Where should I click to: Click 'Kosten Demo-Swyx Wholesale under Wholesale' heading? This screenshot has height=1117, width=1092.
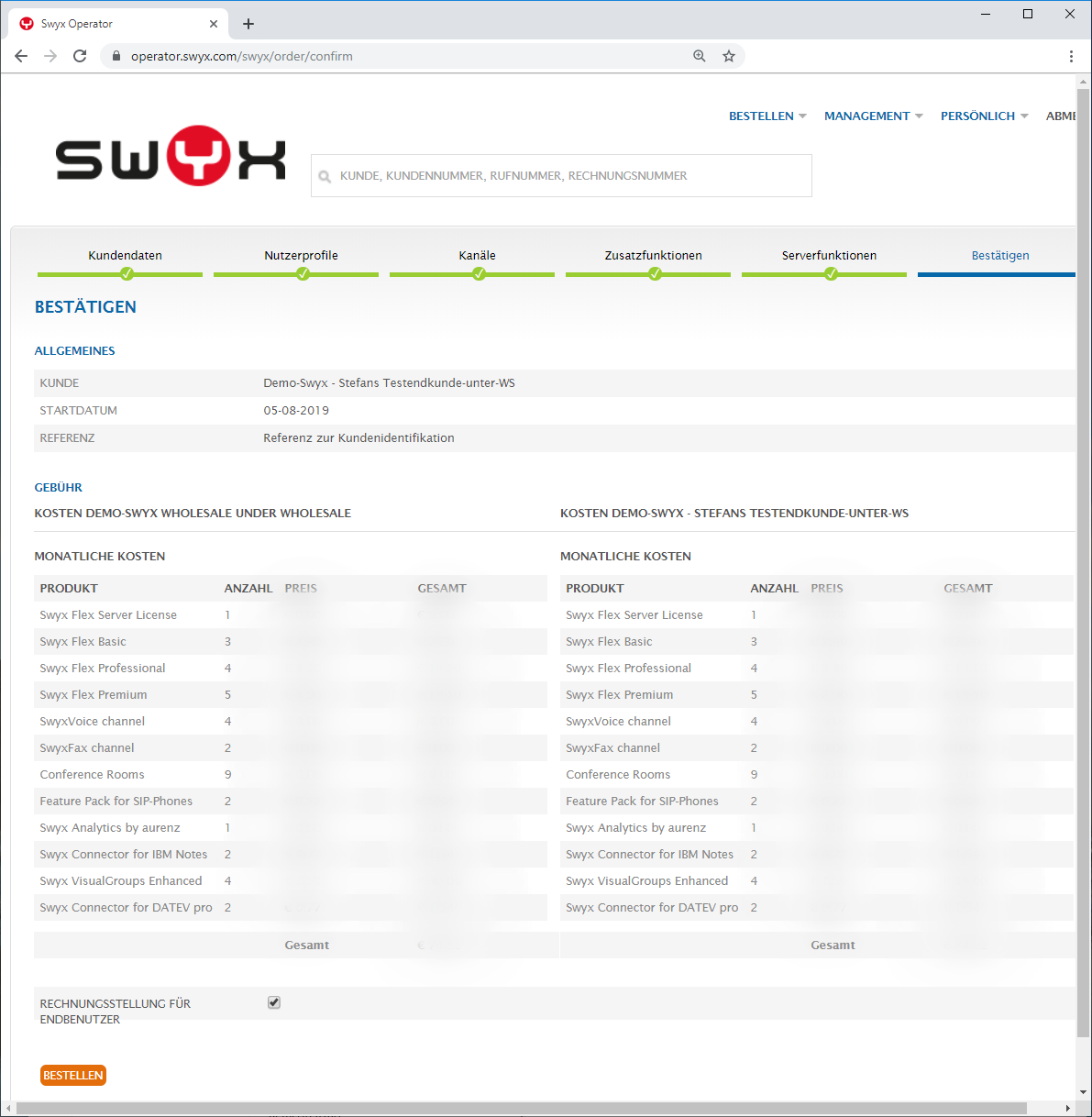tap(193, 514)
